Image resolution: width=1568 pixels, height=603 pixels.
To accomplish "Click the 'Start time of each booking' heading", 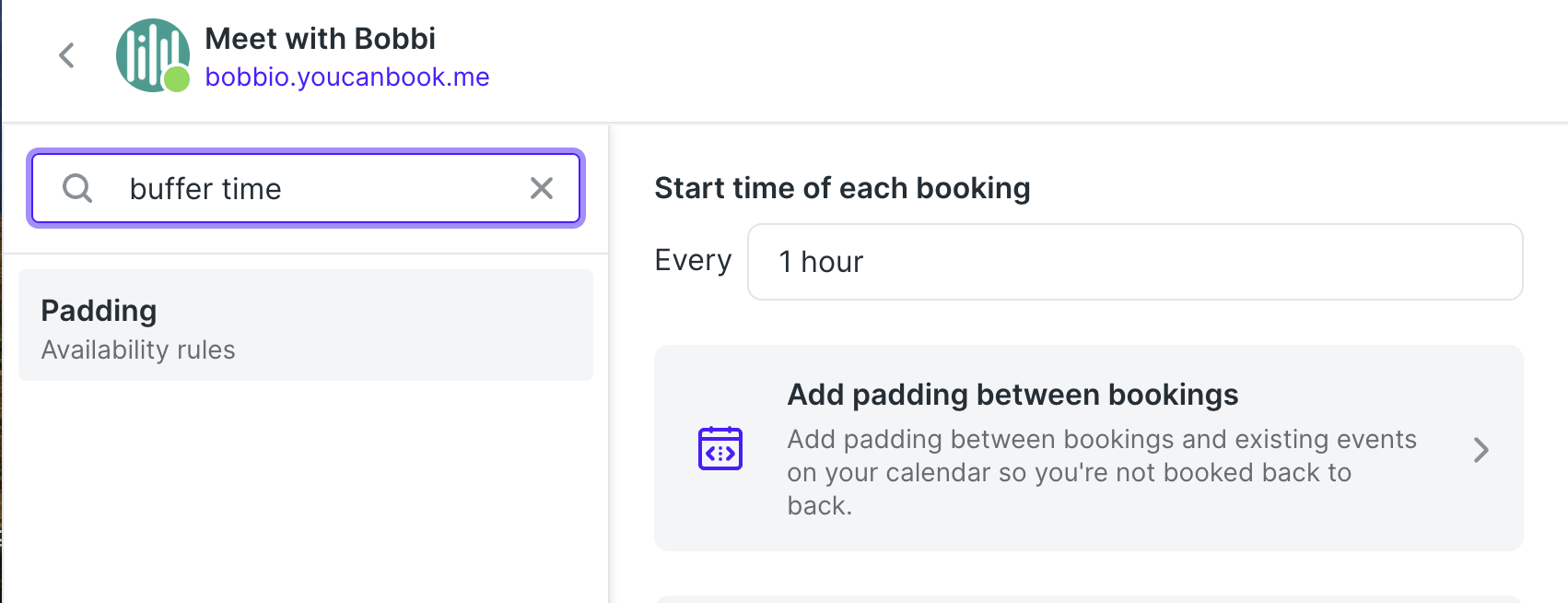I will [842, 188].
